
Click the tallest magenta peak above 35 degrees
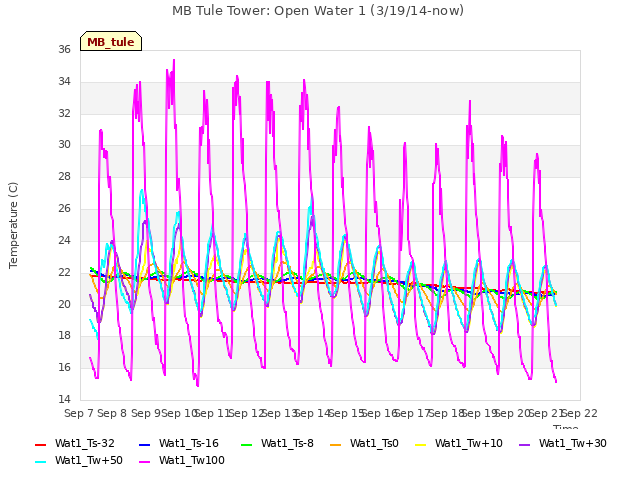pyautogui.click(x=174, y=61)
